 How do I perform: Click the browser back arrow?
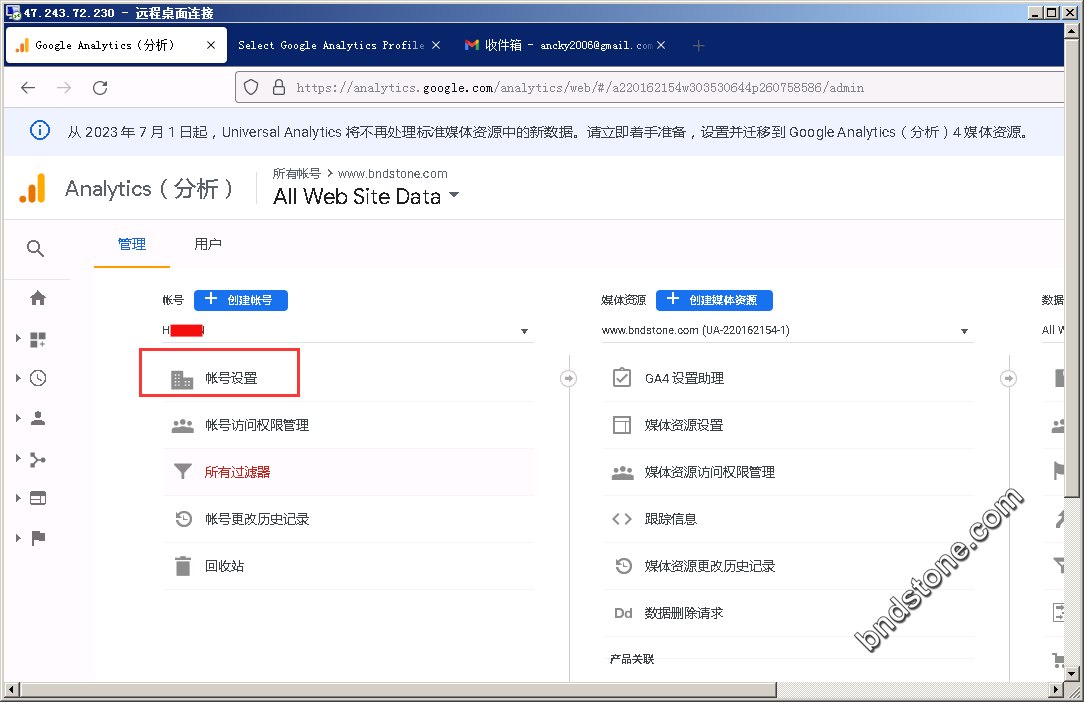coord(28,88)
